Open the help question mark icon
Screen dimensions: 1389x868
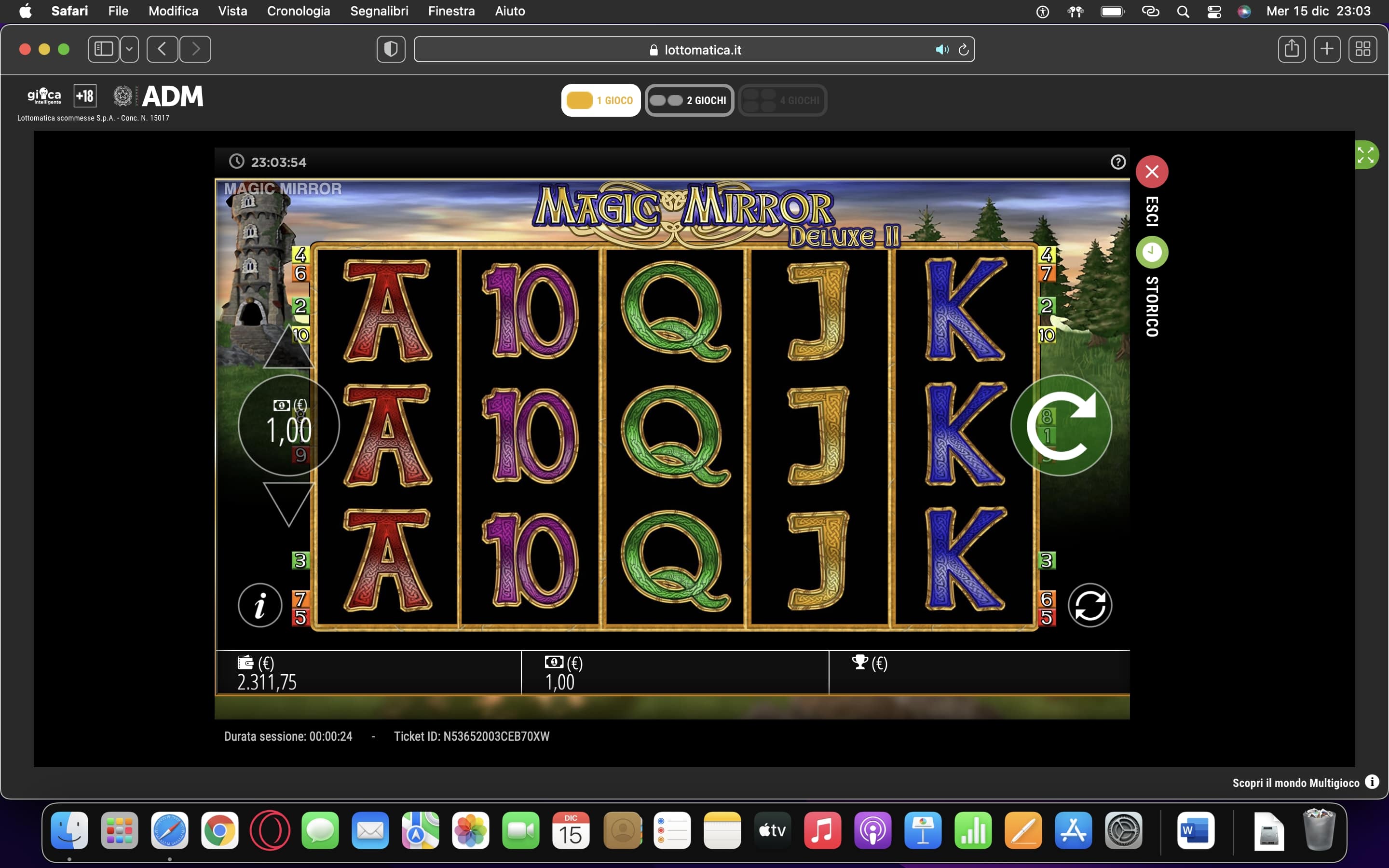pos(1117,162)
